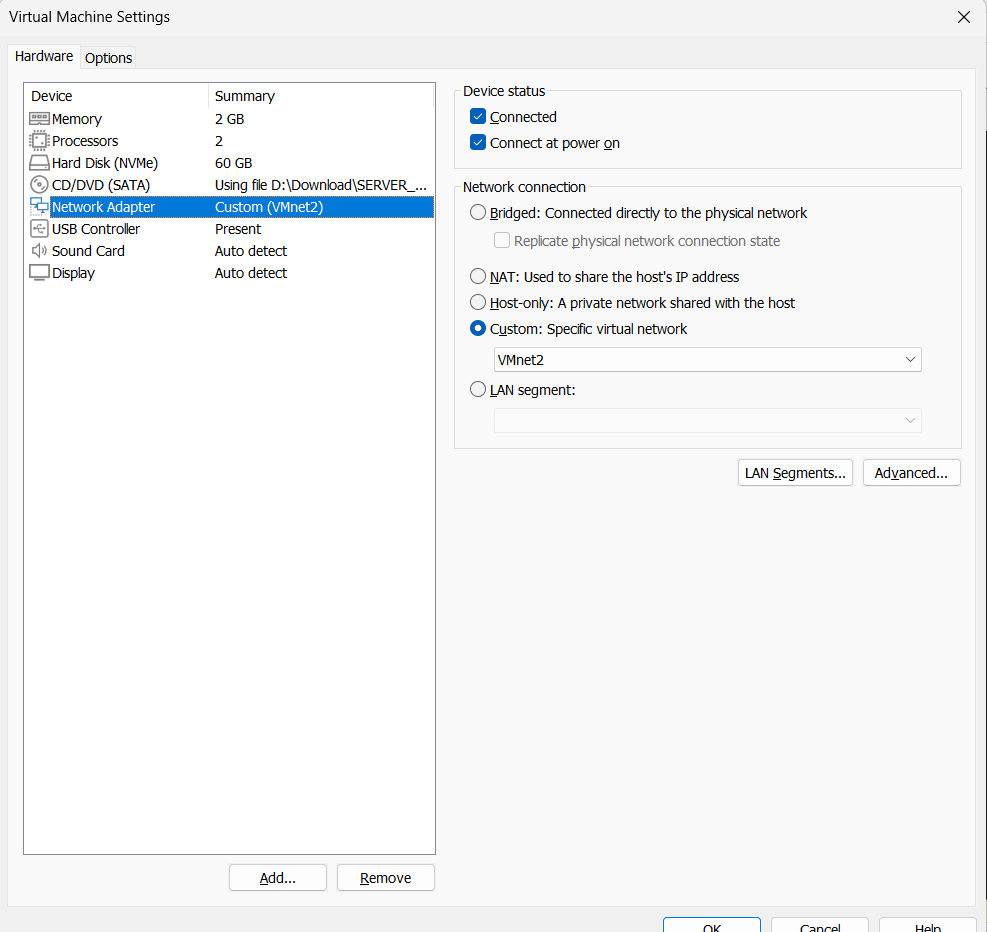Select the Processors device row

(x=229, y=141)
